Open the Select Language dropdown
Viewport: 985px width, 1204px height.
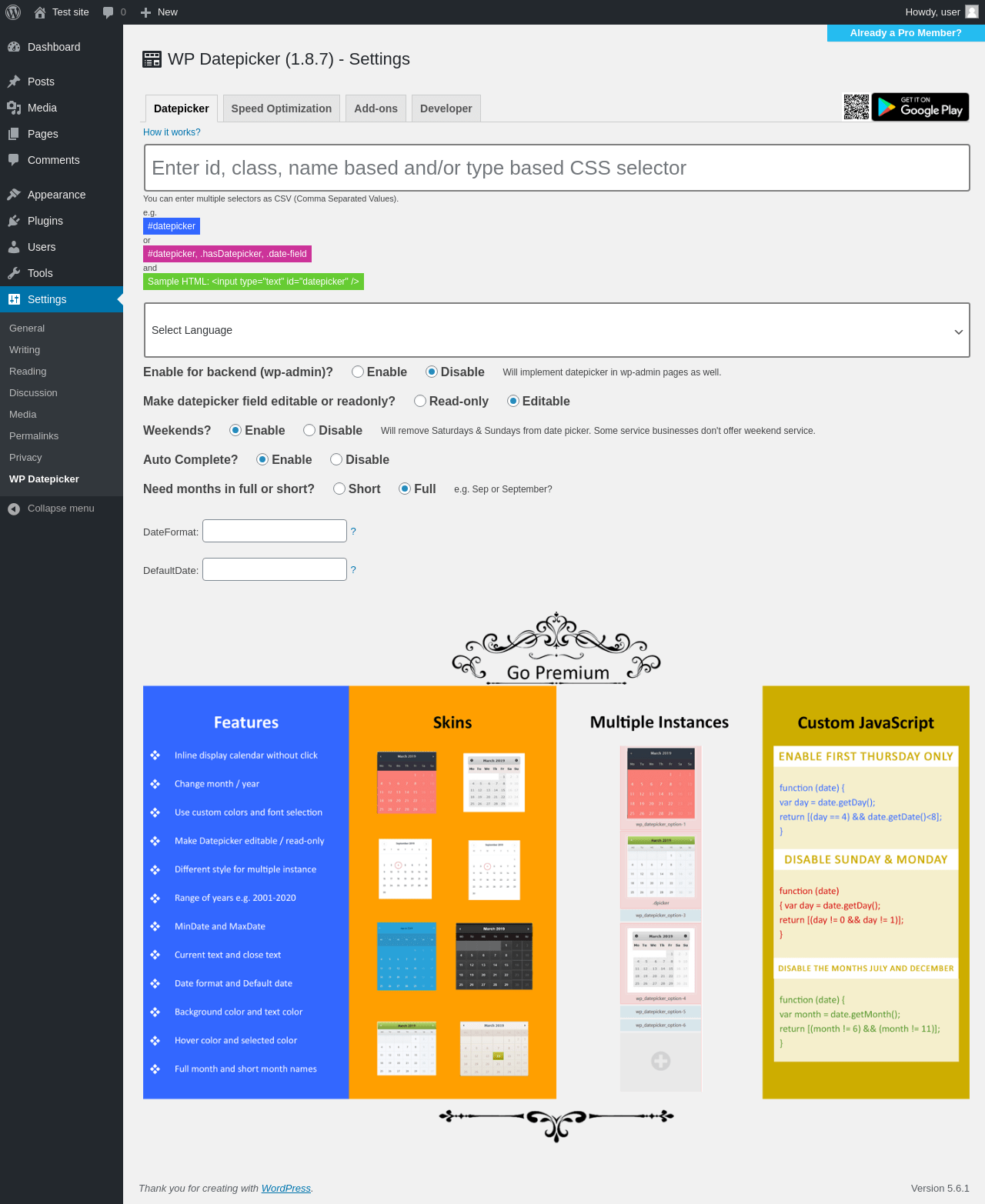tap(557, 330)
